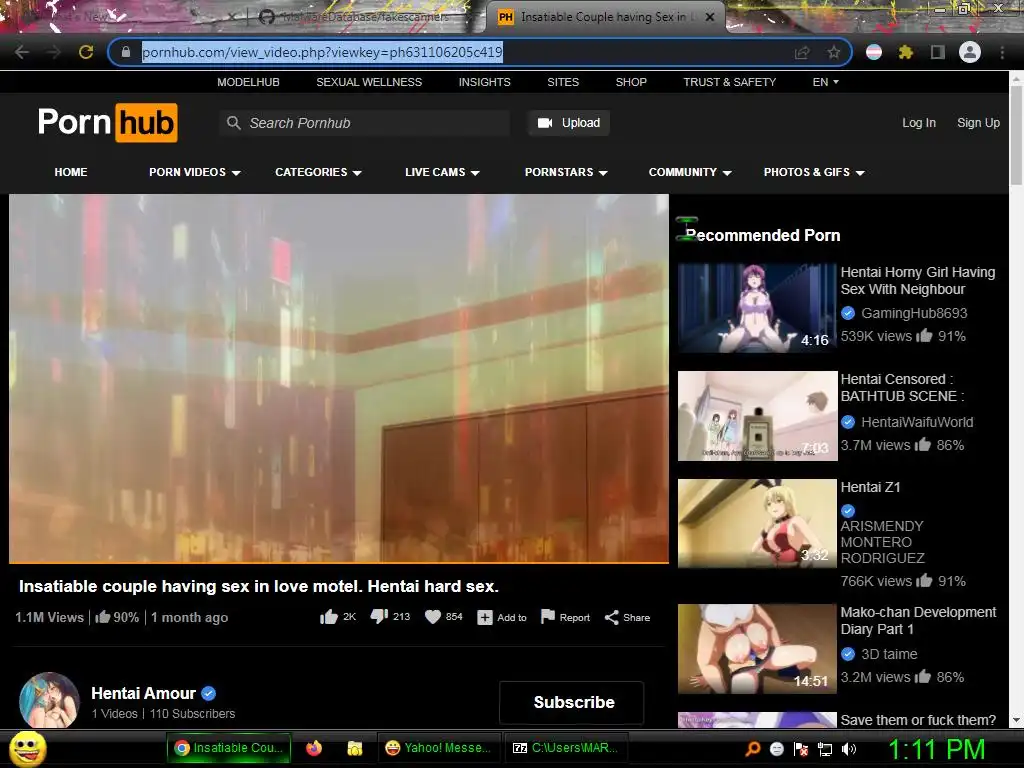Click the orange magnifier tray icon

click(752, 748)
